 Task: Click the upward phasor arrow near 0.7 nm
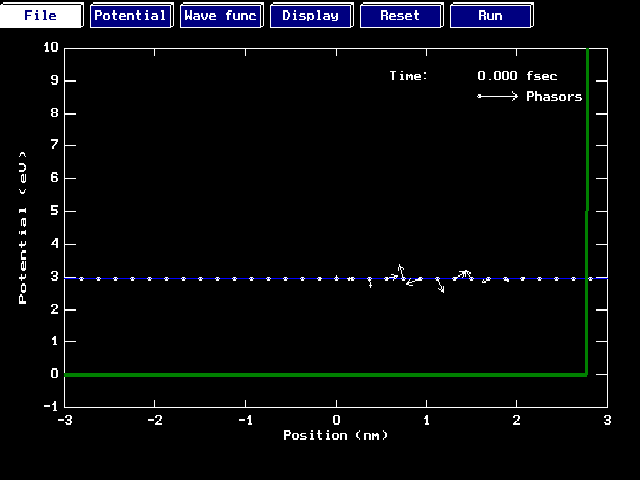[402, 272]
